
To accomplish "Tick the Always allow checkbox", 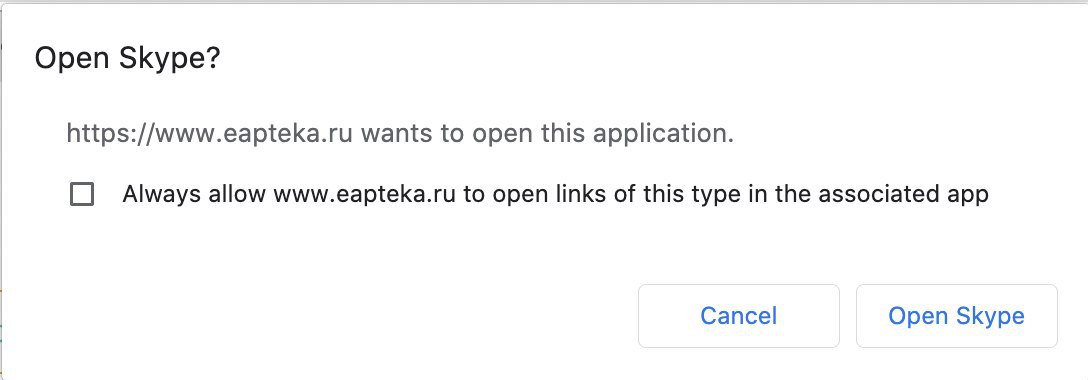I will click(x=82, y=194).
